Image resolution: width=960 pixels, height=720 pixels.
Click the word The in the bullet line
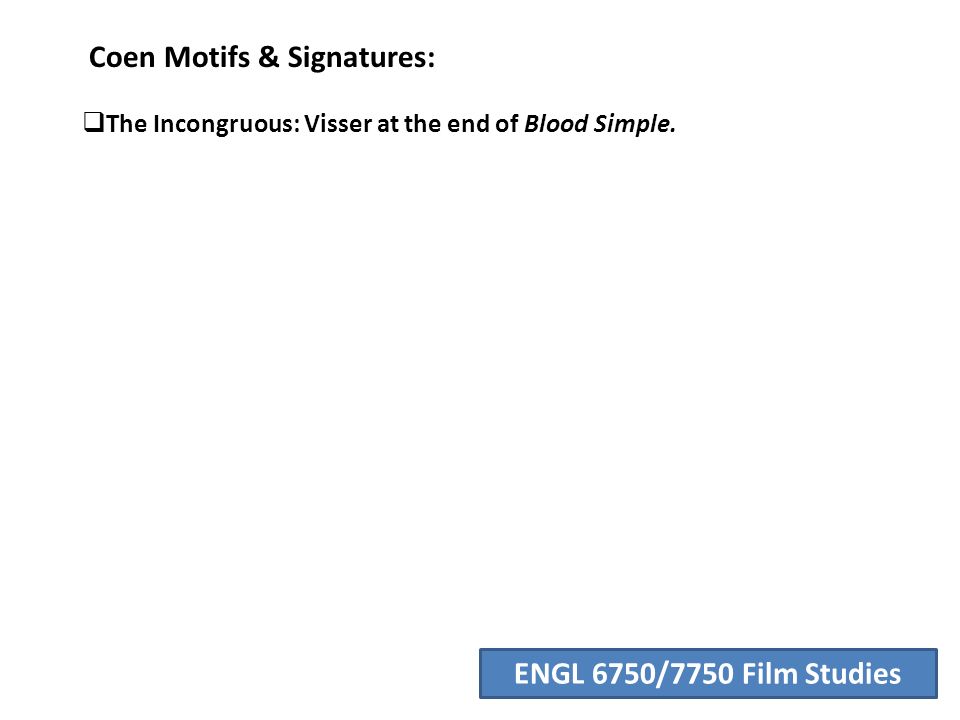pyautogui.click(x=127, y=124)
